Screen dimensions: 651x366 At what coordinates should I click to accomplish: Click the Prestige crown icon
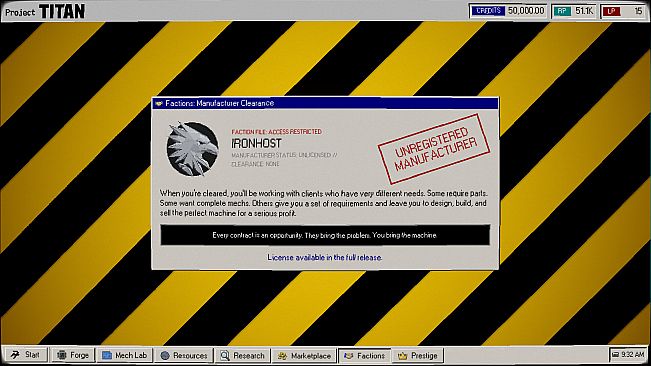[402, 356]
